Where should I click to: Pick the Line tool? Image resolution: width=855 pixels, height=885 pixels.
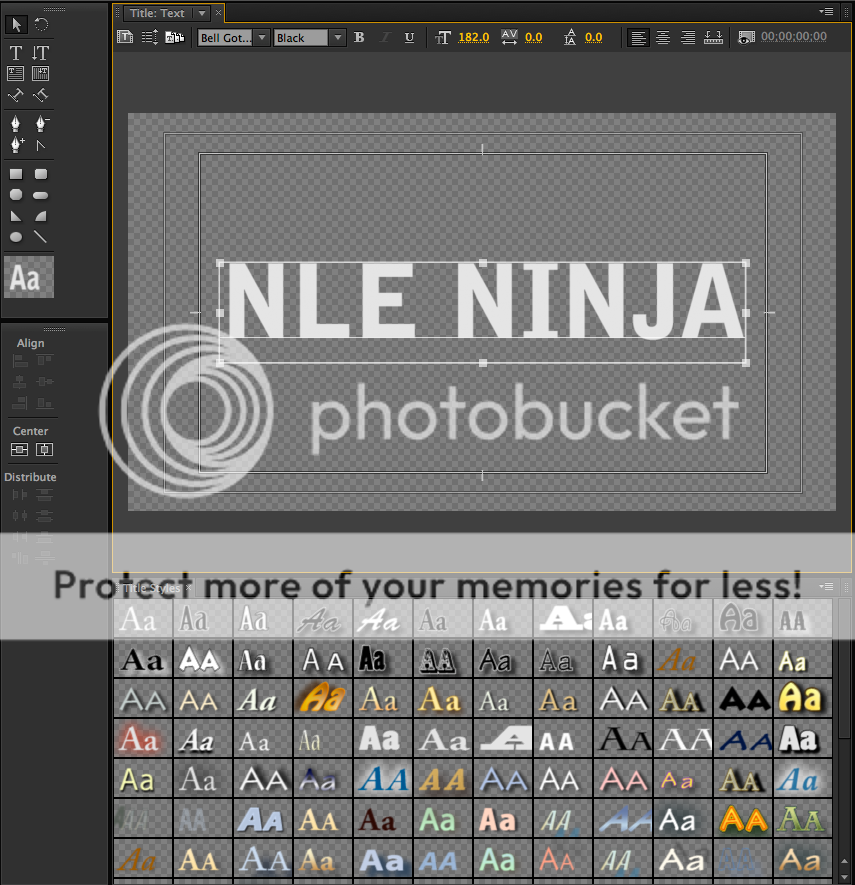[40, 236]
